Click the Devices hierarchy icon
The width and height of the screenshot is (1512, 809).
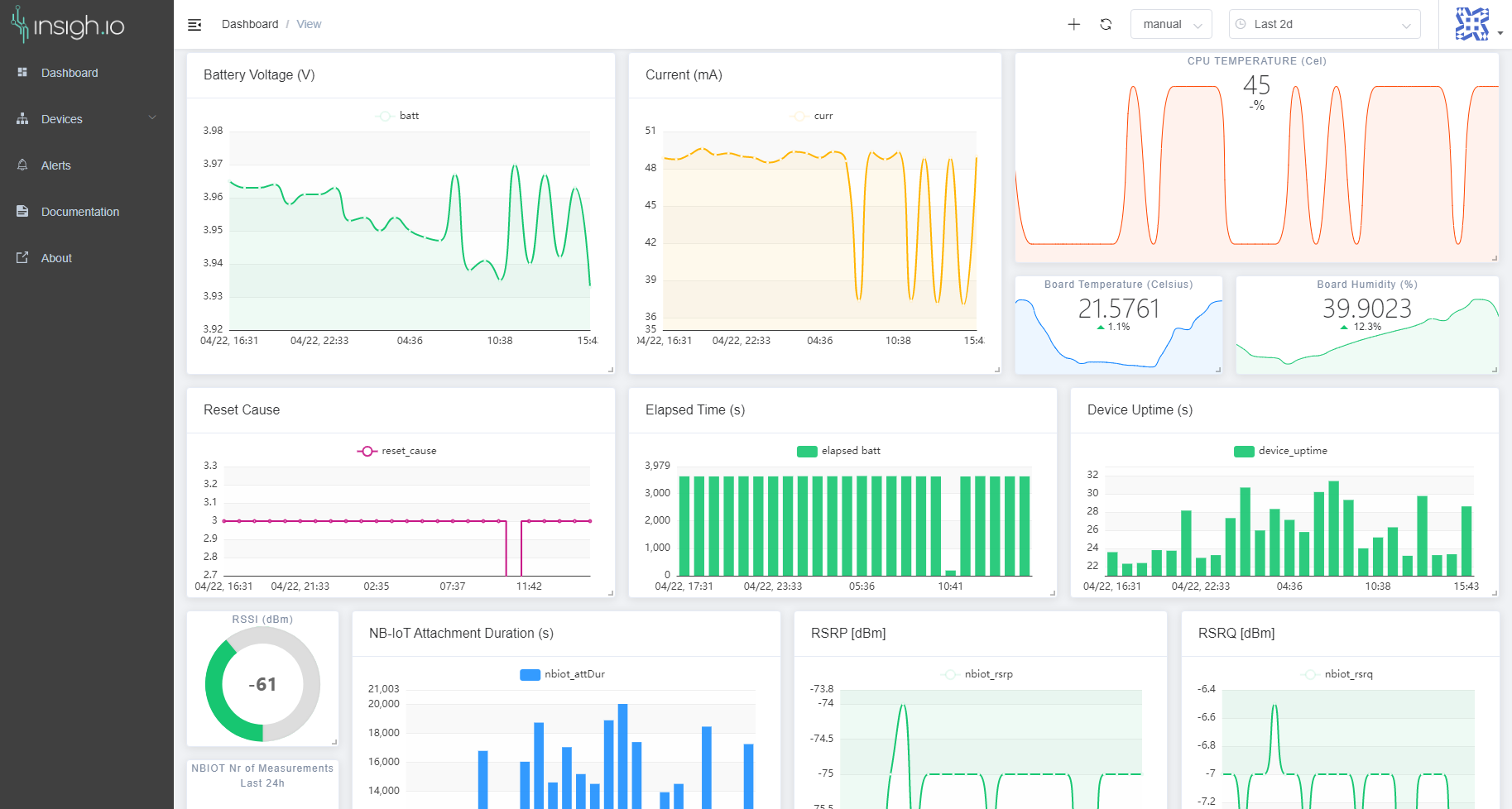(x=22, y=119)
